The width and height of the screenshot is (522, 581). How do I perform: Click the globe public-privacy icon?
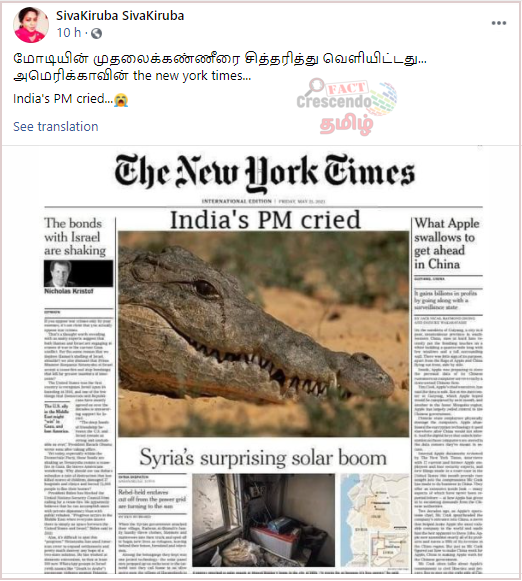coord(96,33)
